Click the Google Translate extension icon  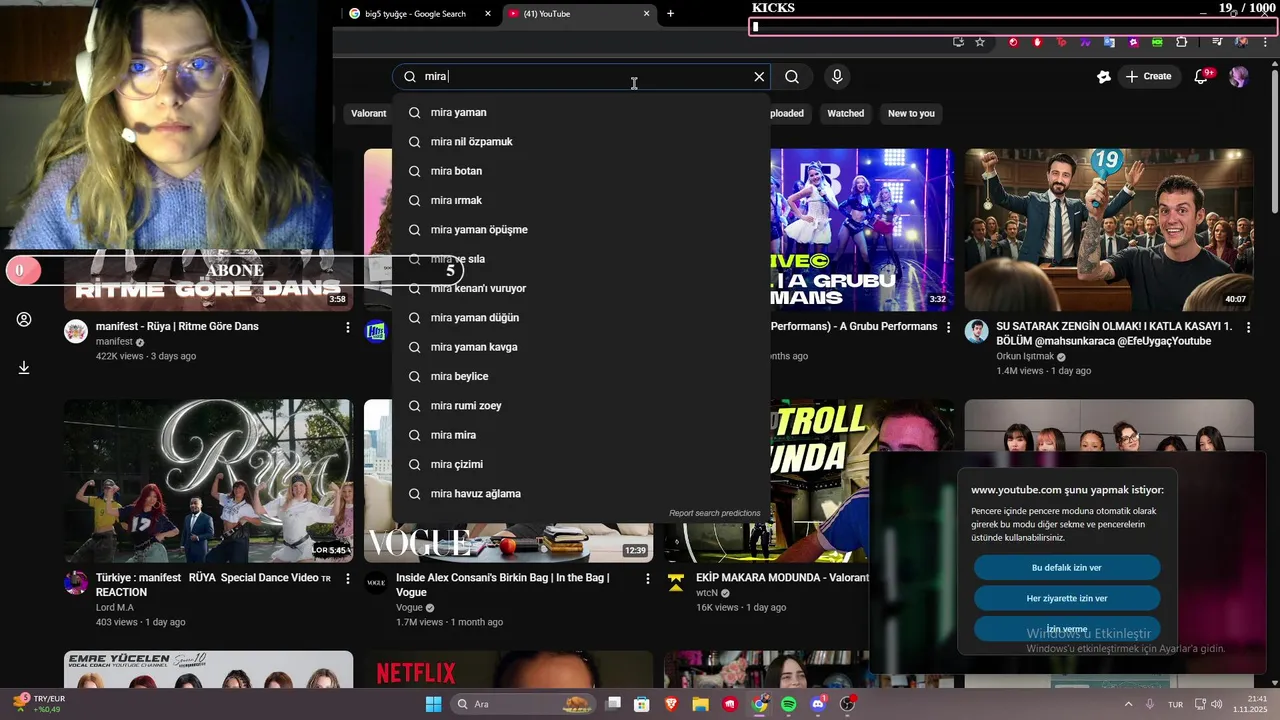click(1109, 42)
